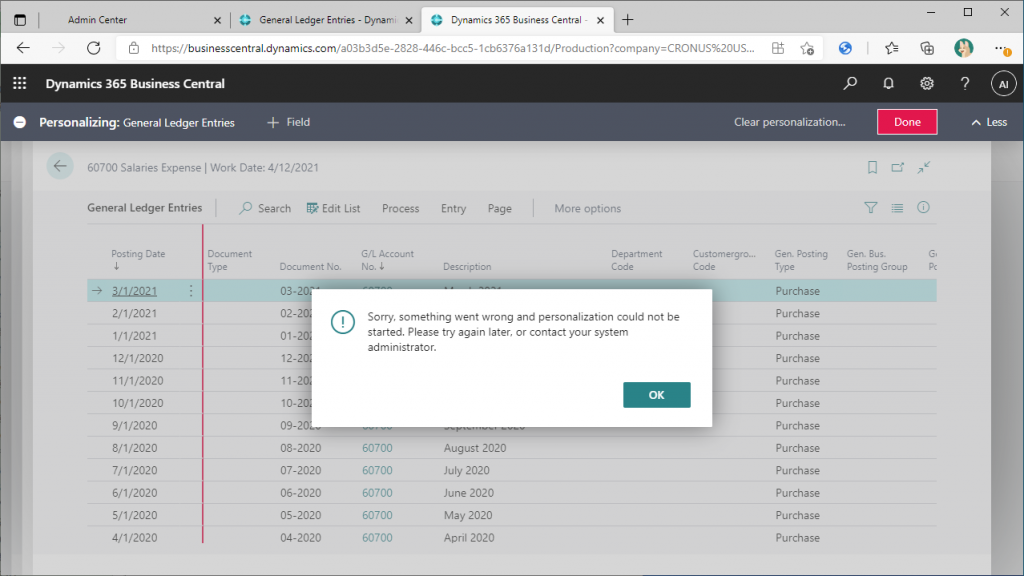Open the notifications bell
Screen dimensions: 1024x576
click(888, 84)
